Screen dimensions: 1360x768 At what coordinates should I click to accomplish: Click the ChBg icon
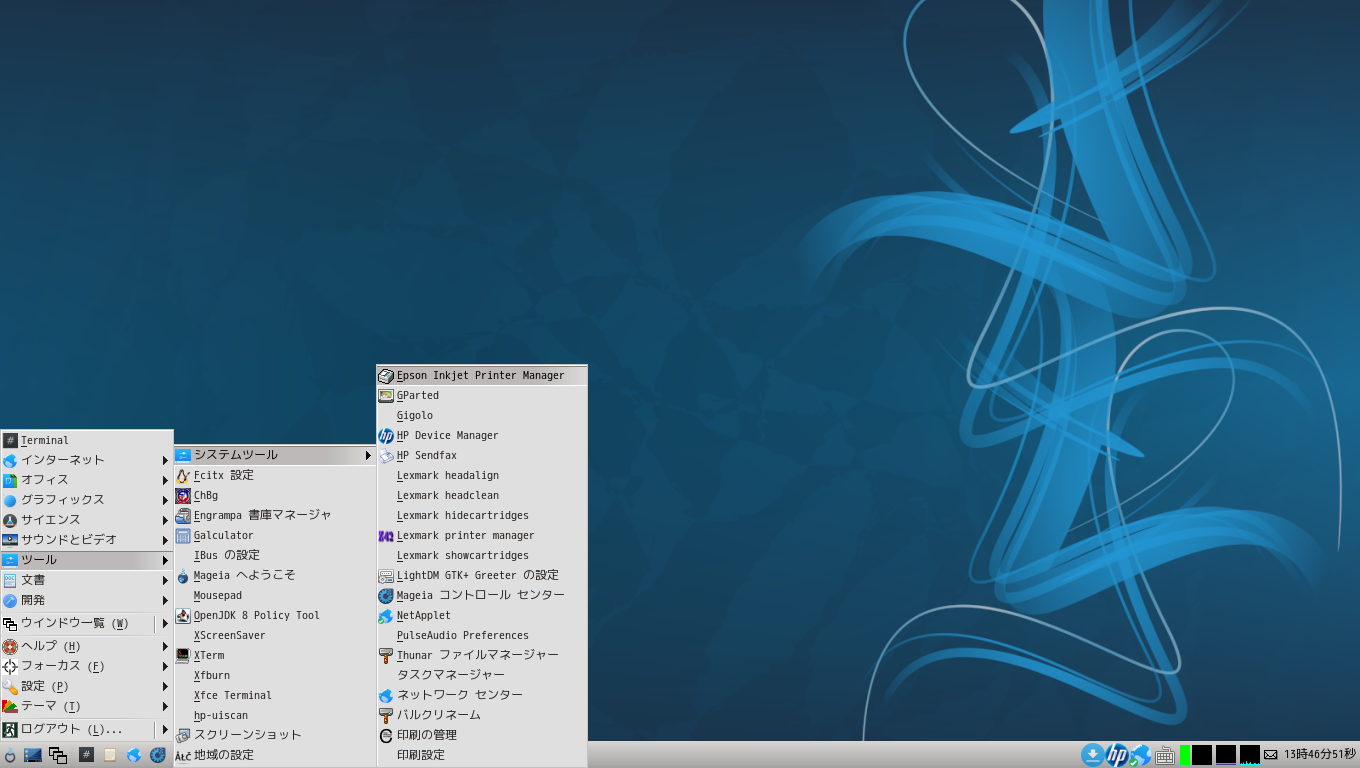click(x=183, y=495)
